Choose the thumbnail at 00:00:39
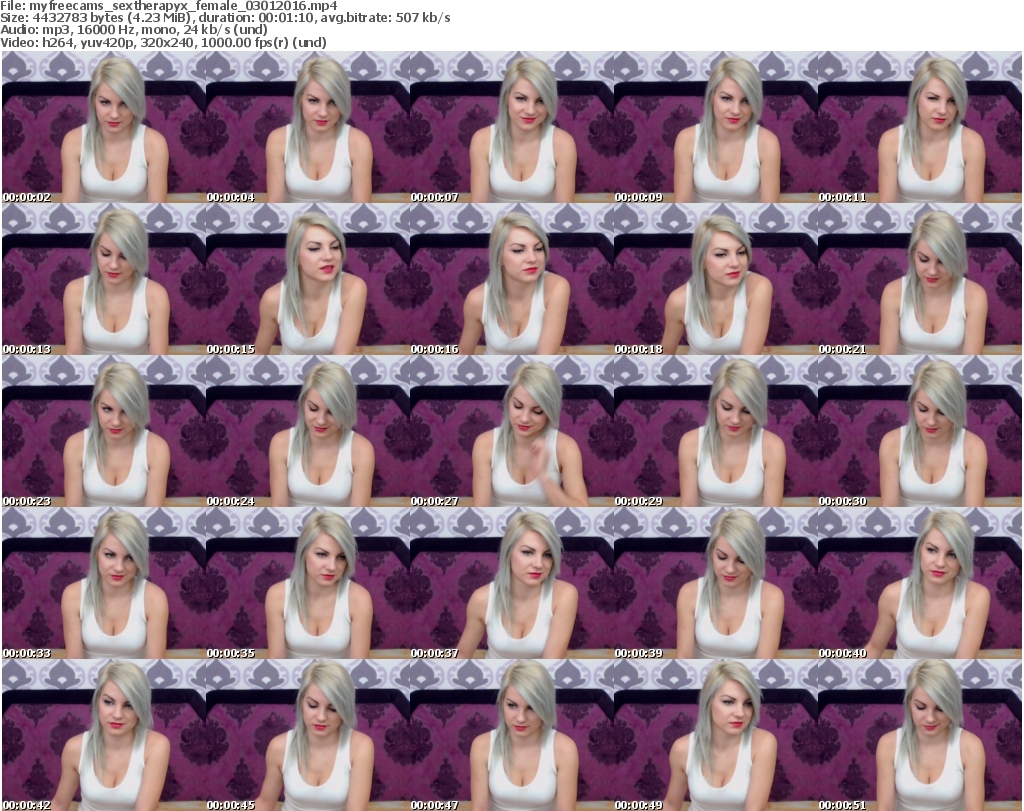 click(716, 583)
